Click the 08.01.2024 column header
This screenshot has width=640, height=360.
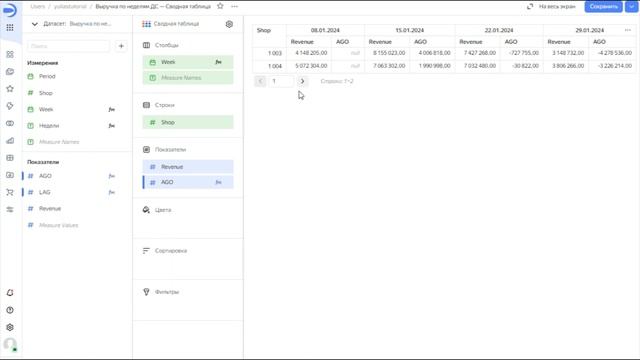[x=325, y=30]
